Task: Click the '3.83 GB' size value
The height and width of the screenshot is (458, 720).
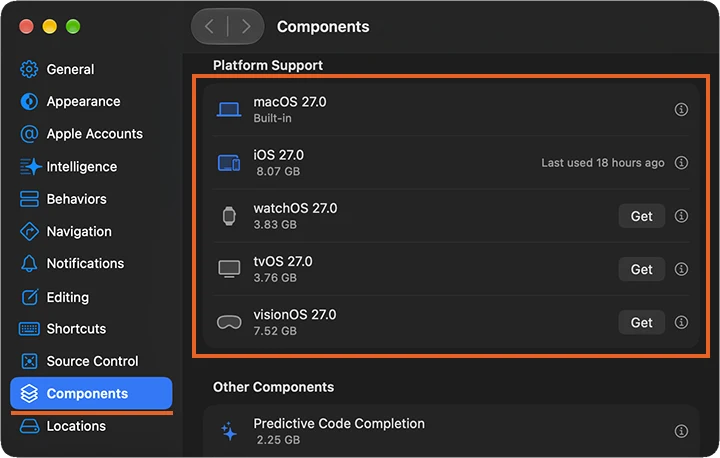Action: (x=275, y=225)
